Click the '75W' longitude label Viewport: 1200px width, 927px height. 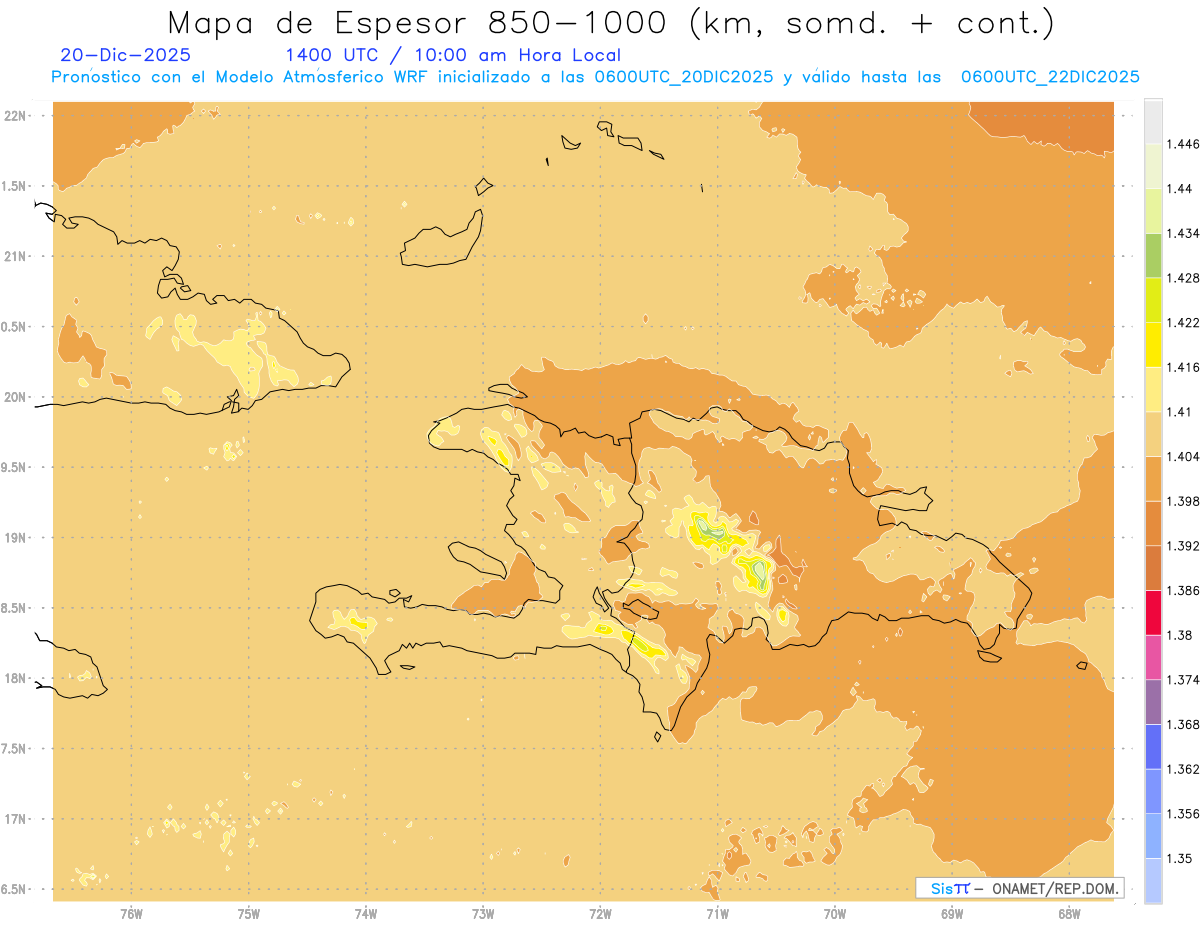click(x=248, y=915)
